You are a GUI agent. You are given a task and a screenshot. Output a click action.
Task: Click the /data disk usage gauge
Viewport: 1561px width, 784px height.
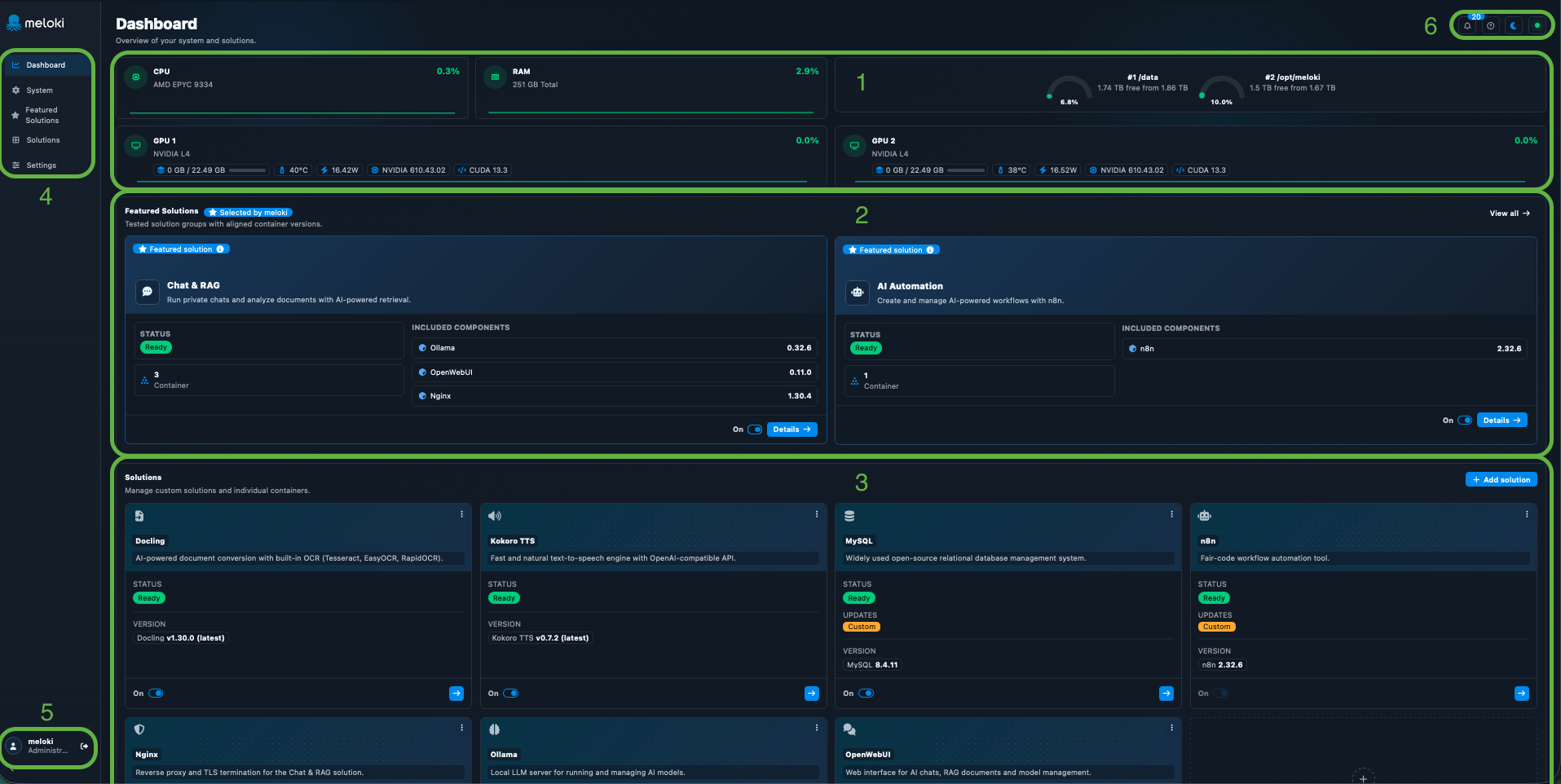pos(1069,90)
